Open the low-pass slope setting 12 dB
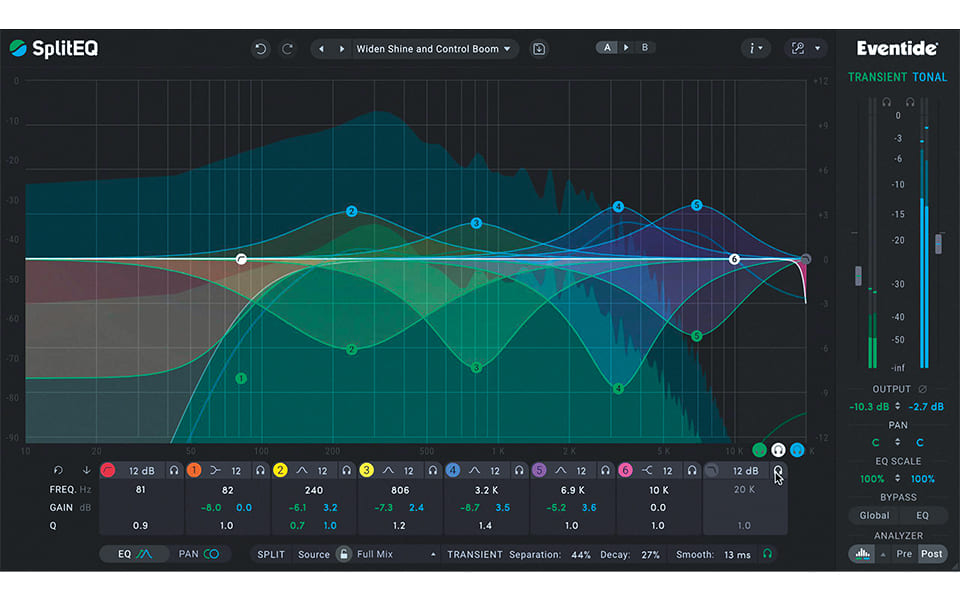The width and height of the screenshot is (960, 600). [746, 471]
